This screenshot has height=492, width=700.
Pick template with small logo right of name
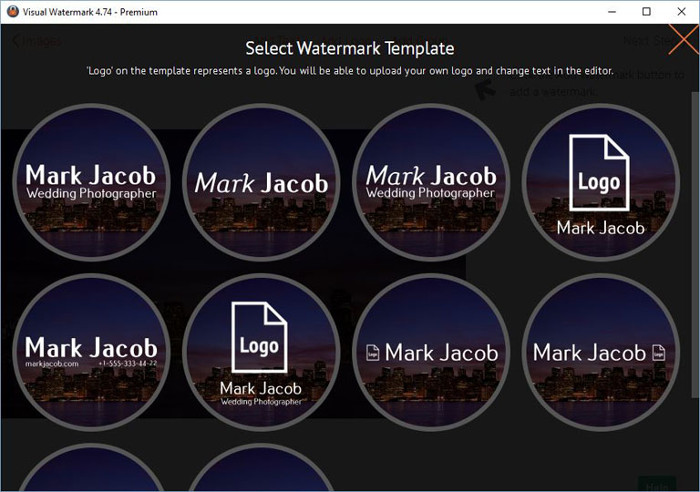click(600, 352)
